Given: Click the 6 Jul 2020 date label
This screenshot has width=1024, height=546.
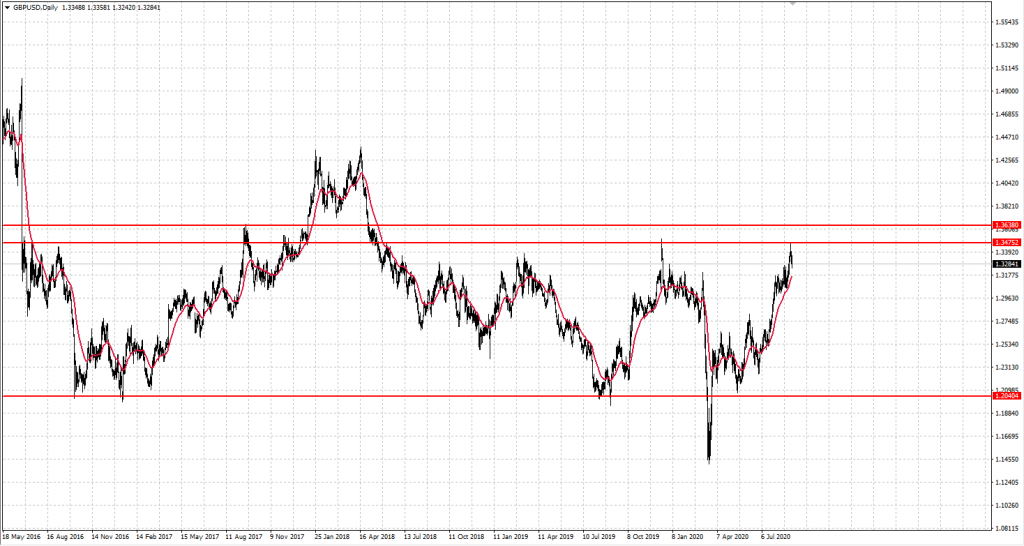Looking at the screenshot, I should coord(779,537).
